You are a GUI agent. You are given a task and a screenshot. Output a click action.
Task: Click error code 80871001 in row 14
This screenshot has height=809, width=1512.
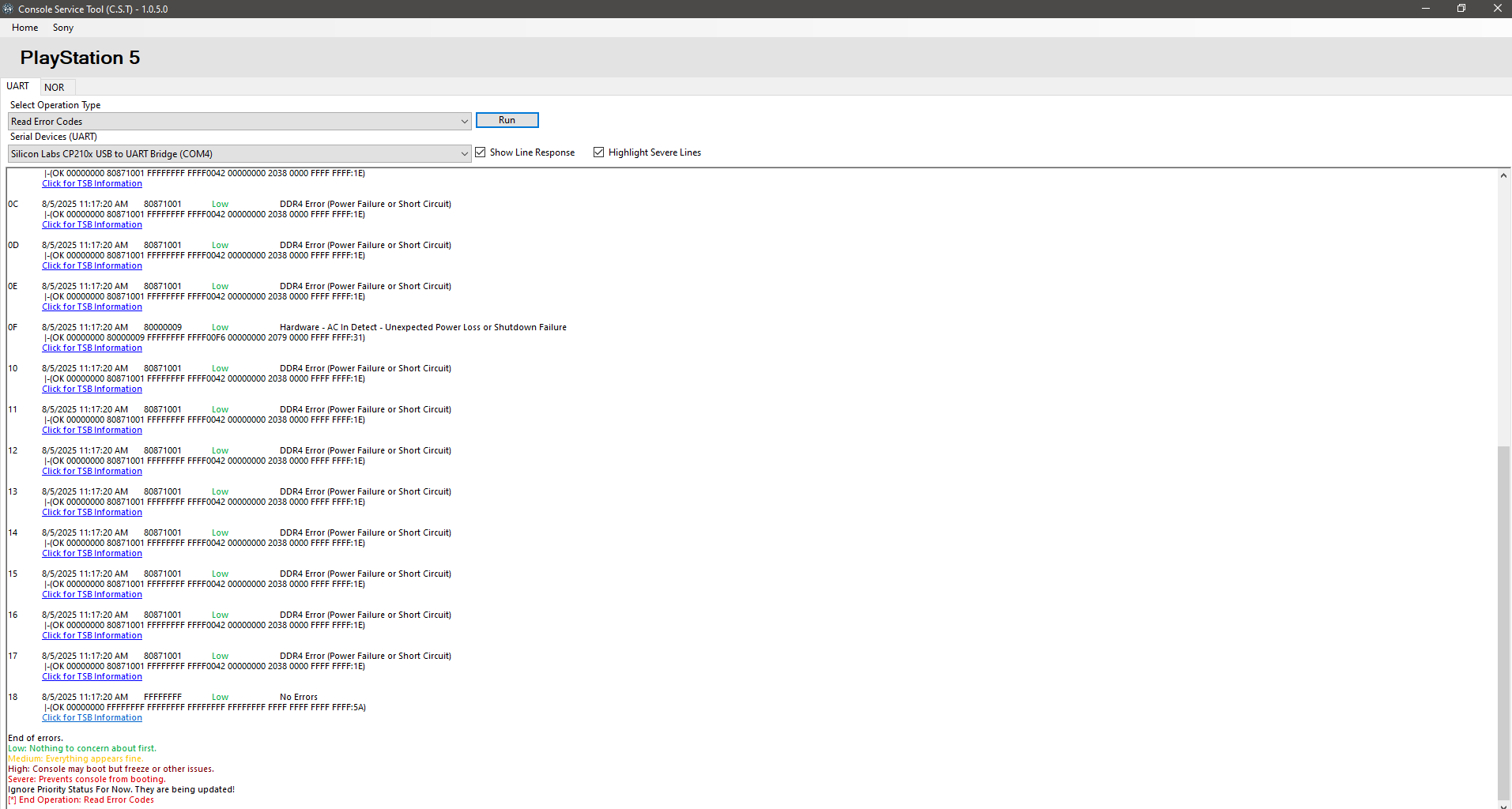[x=163, y=533]
